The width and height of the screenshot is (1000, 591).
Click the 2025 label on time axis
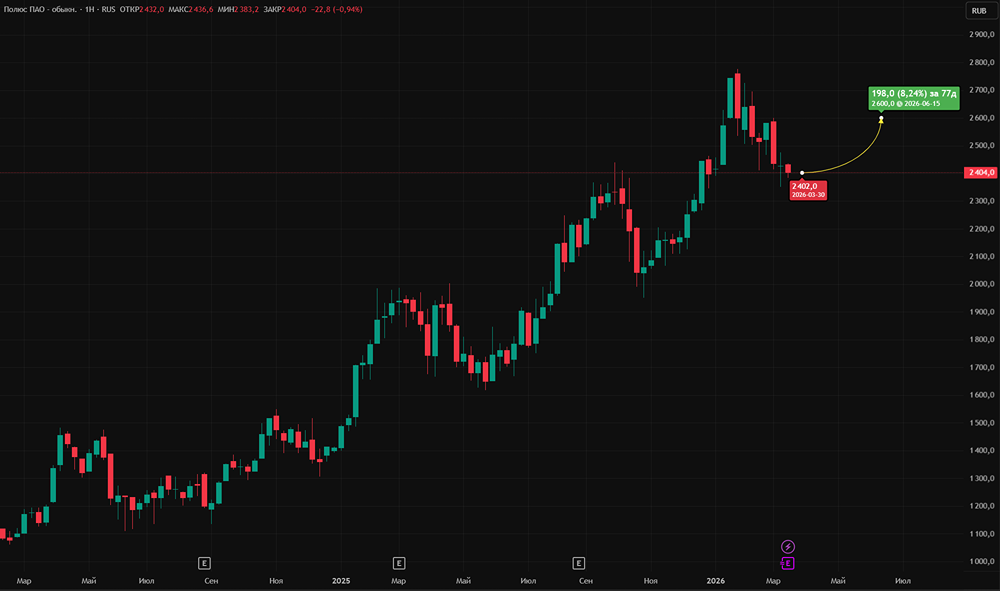[x=341, y=581]
